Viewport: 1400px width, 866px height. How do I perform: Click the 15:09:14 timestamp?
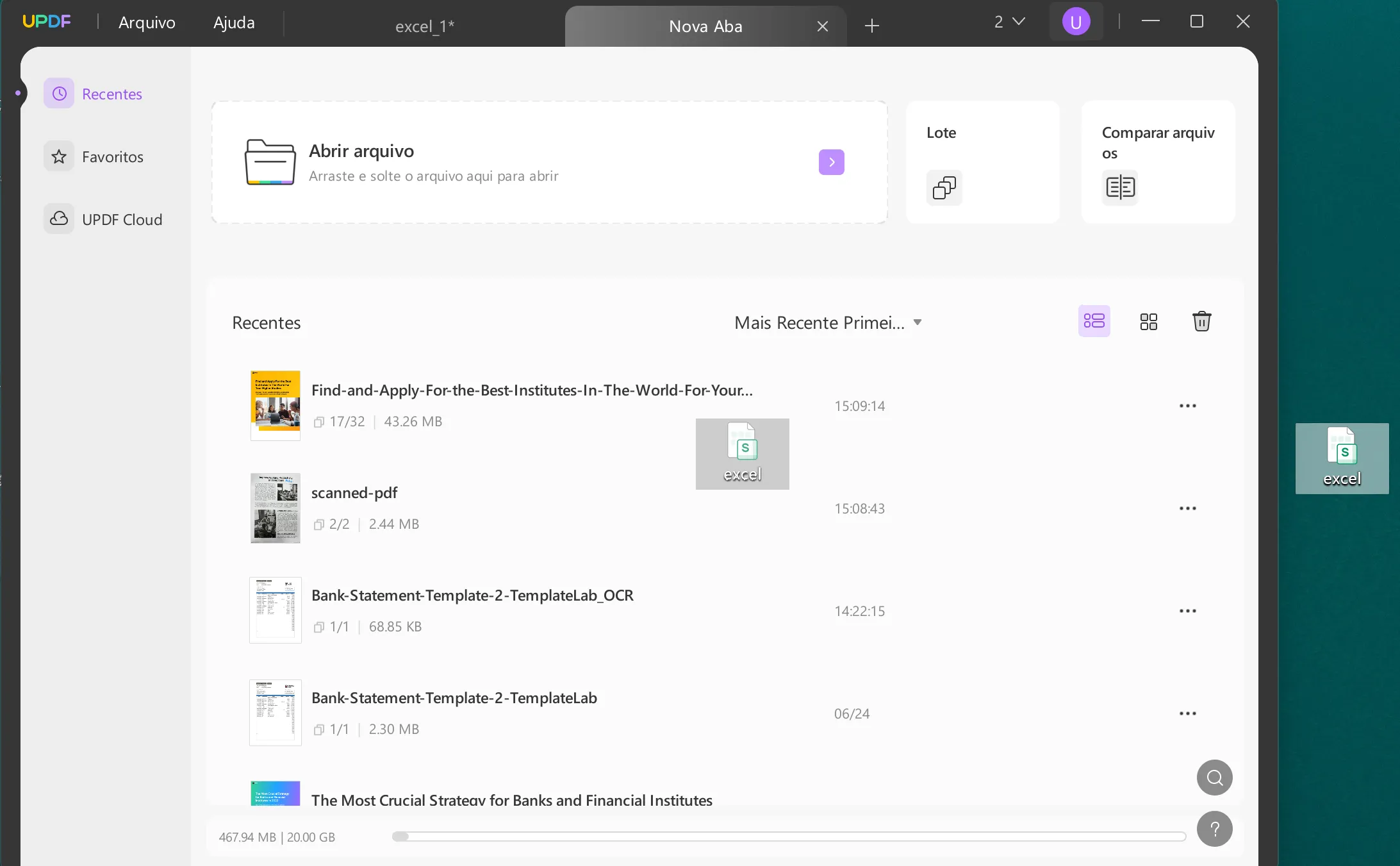coord(859,406)
